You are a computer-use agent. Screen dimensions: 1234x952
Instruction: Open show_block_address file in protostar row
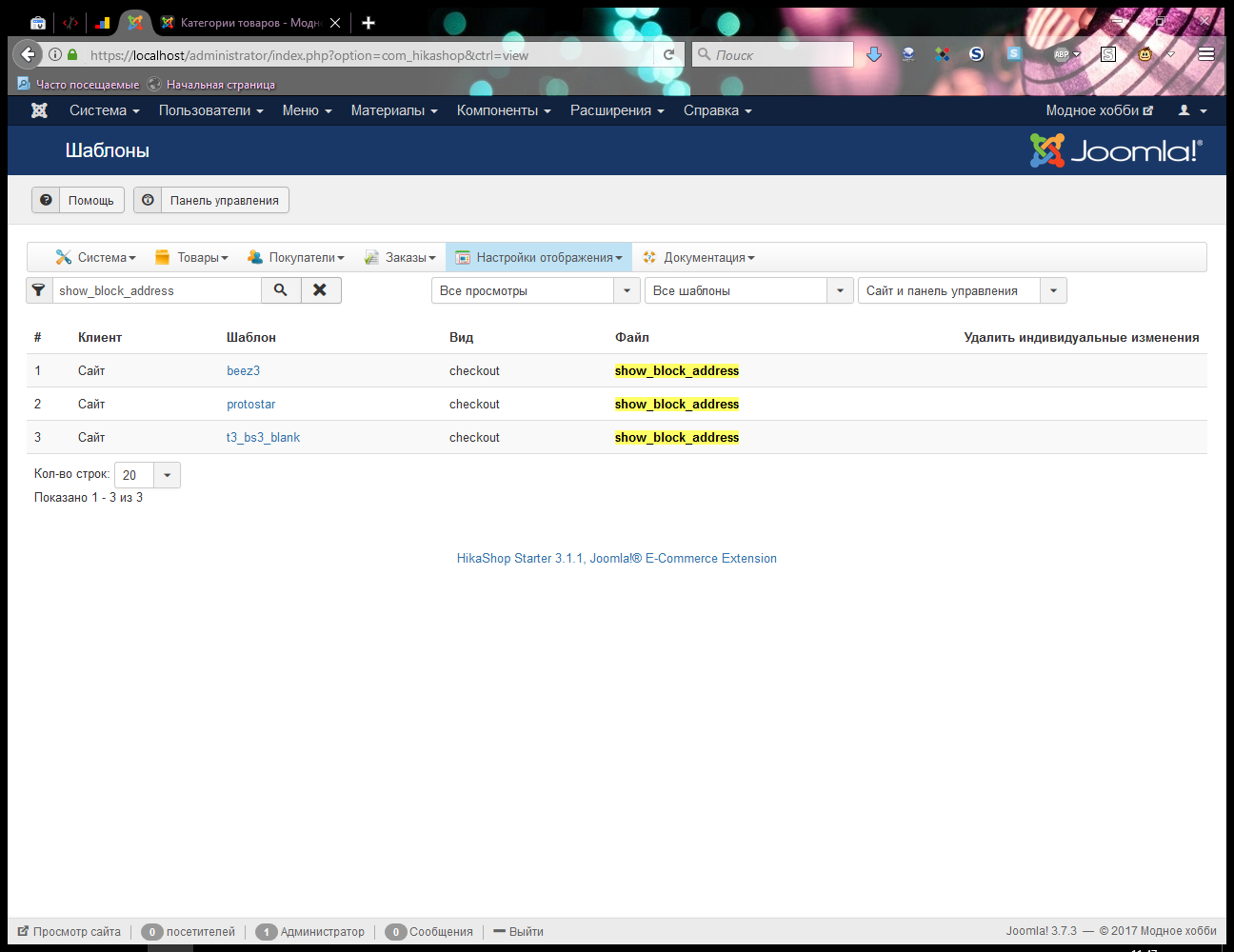pos(677,404)
